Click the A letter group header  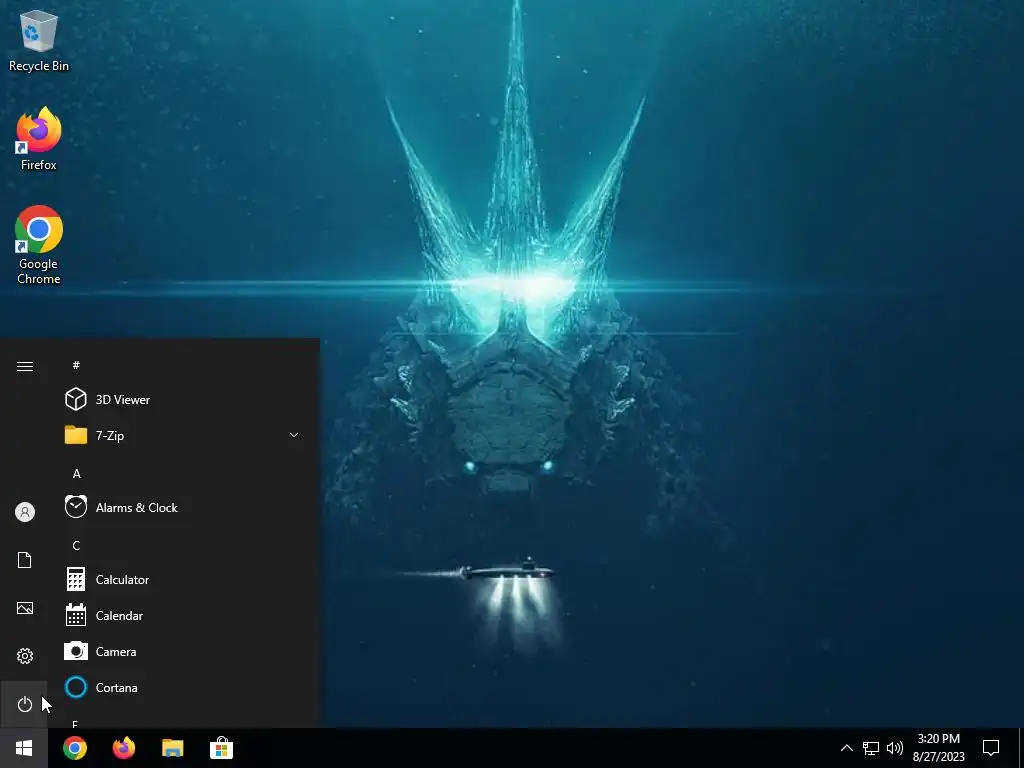(x=76, y=473)
